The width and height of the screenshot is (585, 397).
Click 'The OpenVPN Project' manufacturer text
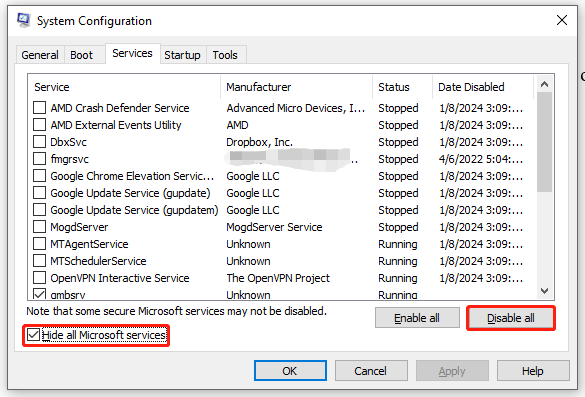[x=278, y=278]
